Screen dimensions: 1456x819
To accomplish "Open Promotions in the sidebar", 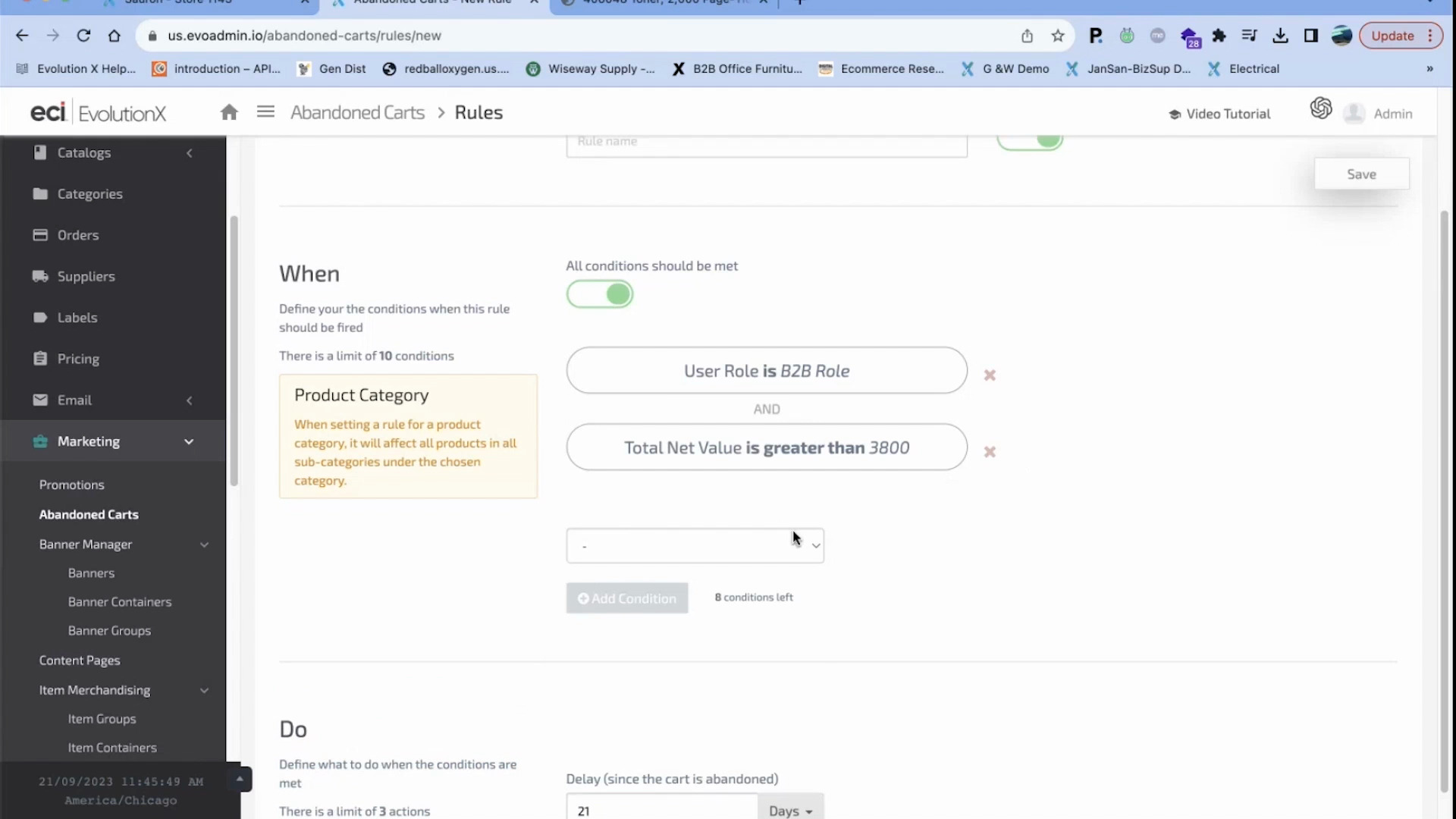I will 72,485.
